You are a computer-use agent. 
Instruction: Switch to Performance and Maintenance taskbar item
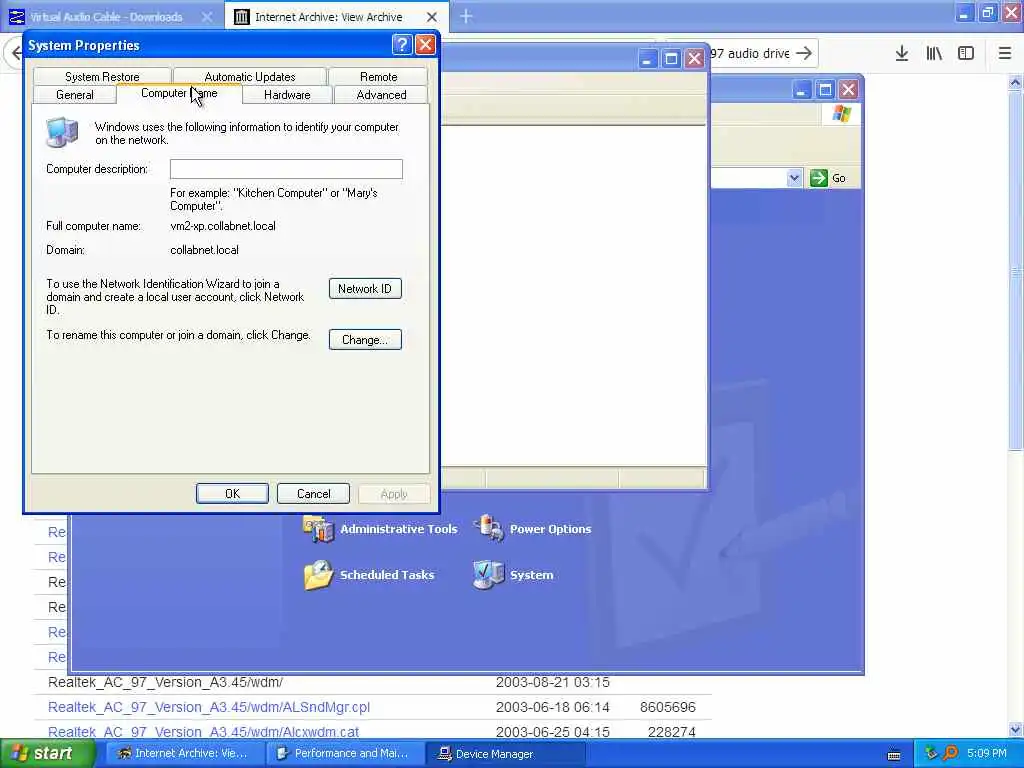pyautogui.click(x=344, y=754)
